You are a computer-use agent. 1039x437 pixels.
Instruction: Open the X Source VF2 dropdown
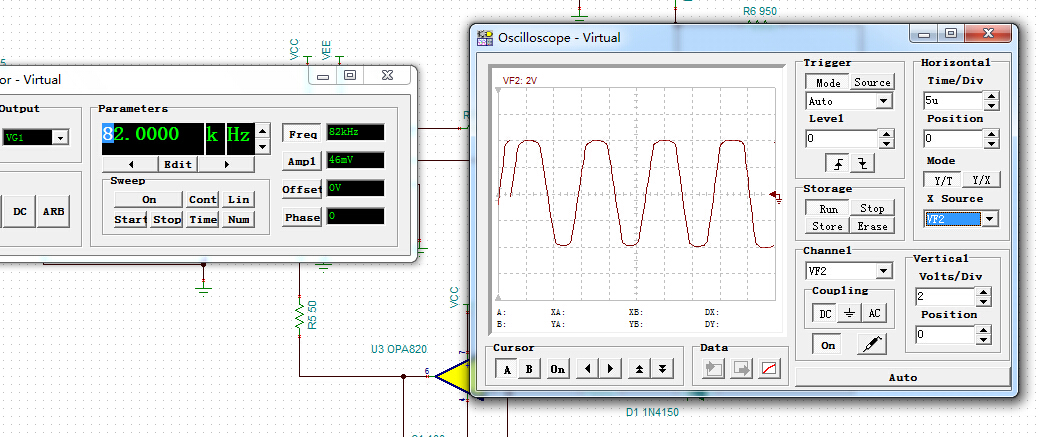pyautogui.click(x=989, y=219)
